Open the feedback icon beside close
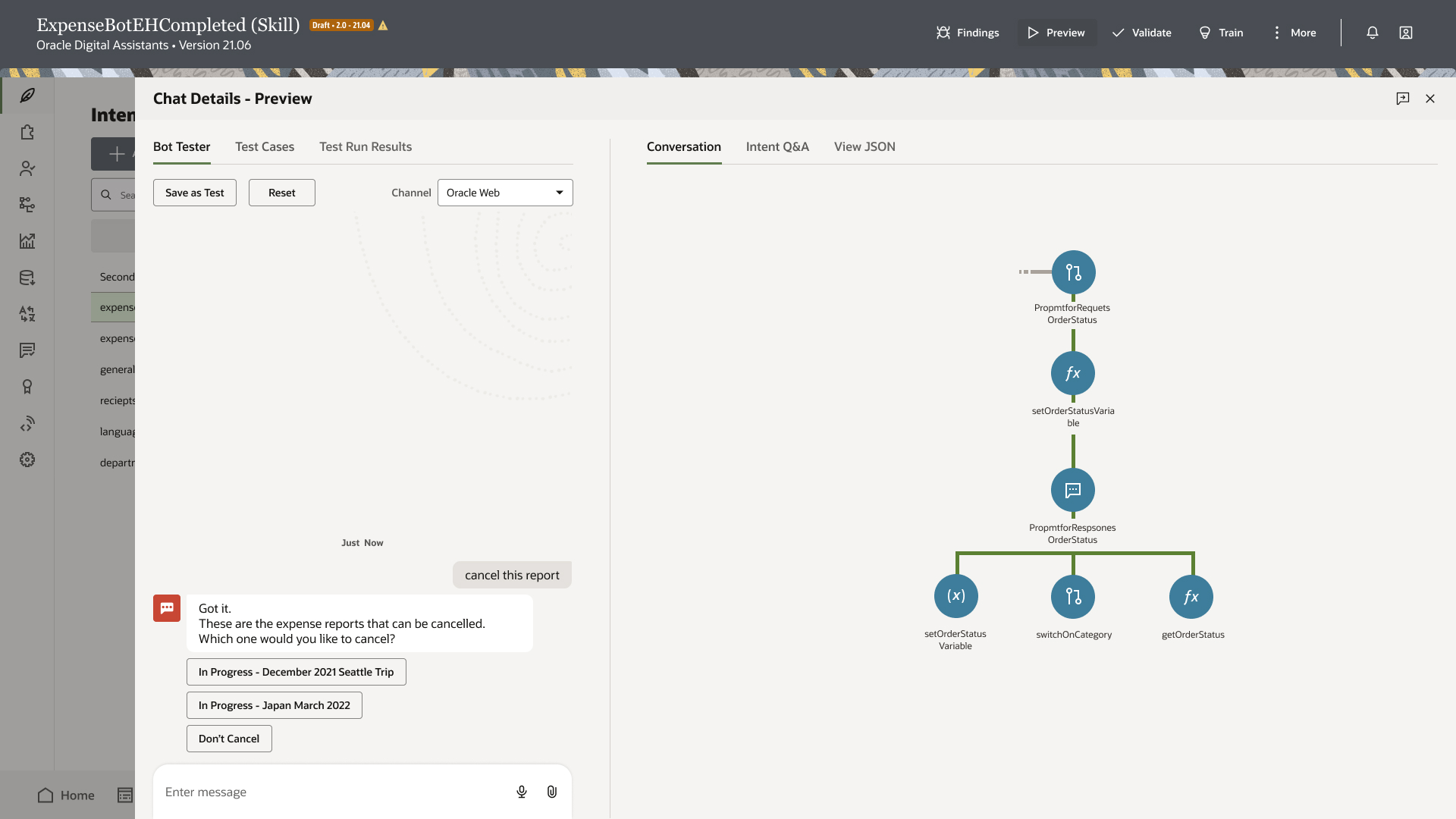The width and height of the screenshot is (1456, 819). 1403,99
